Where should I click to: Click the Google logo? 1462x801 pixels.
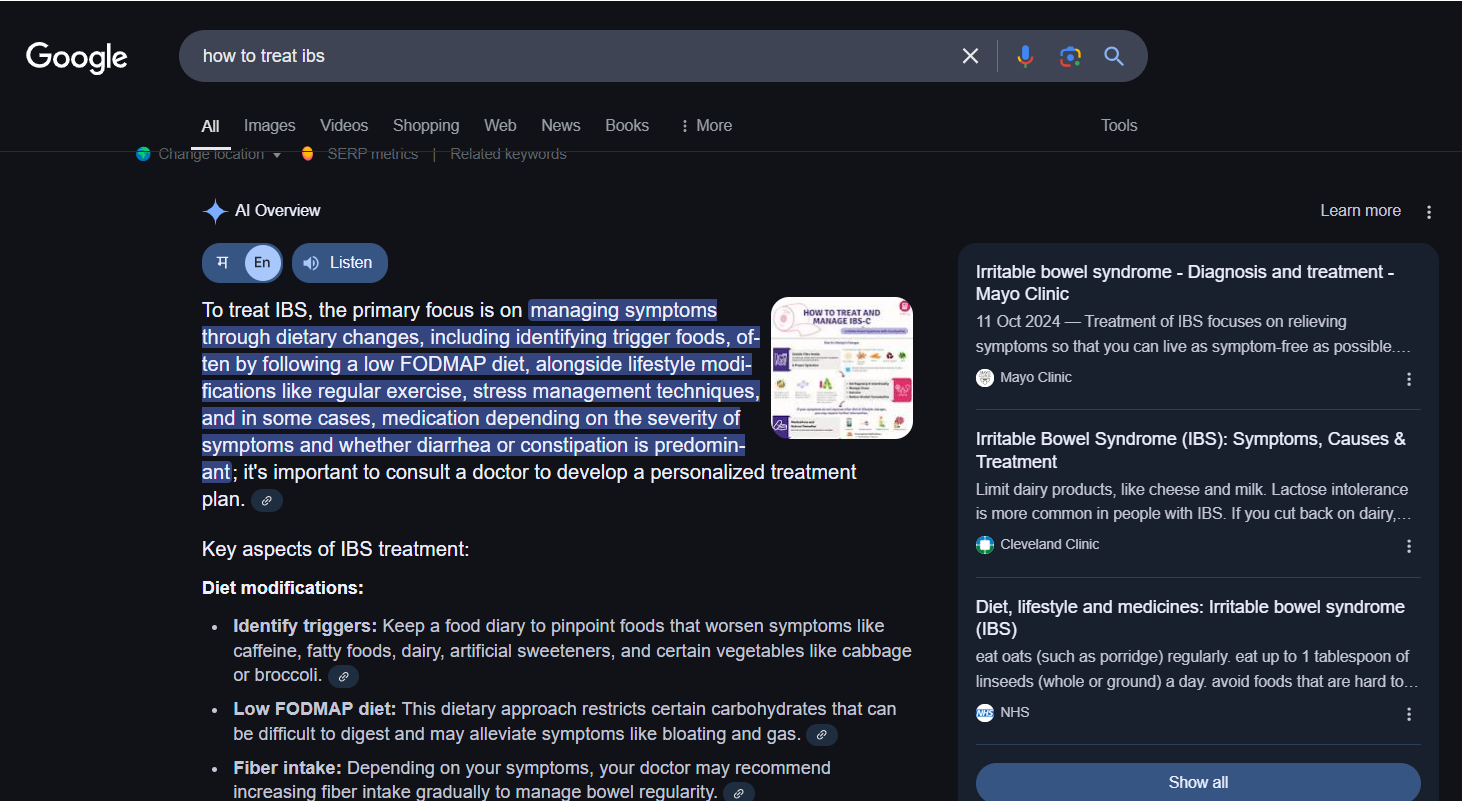coord(77,57)
